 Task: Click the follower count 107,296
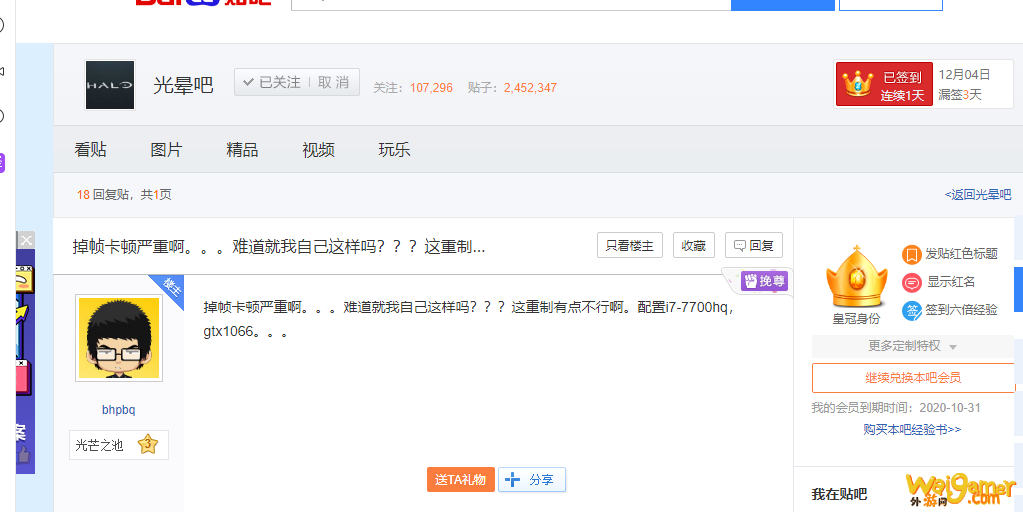pos(431,87)
